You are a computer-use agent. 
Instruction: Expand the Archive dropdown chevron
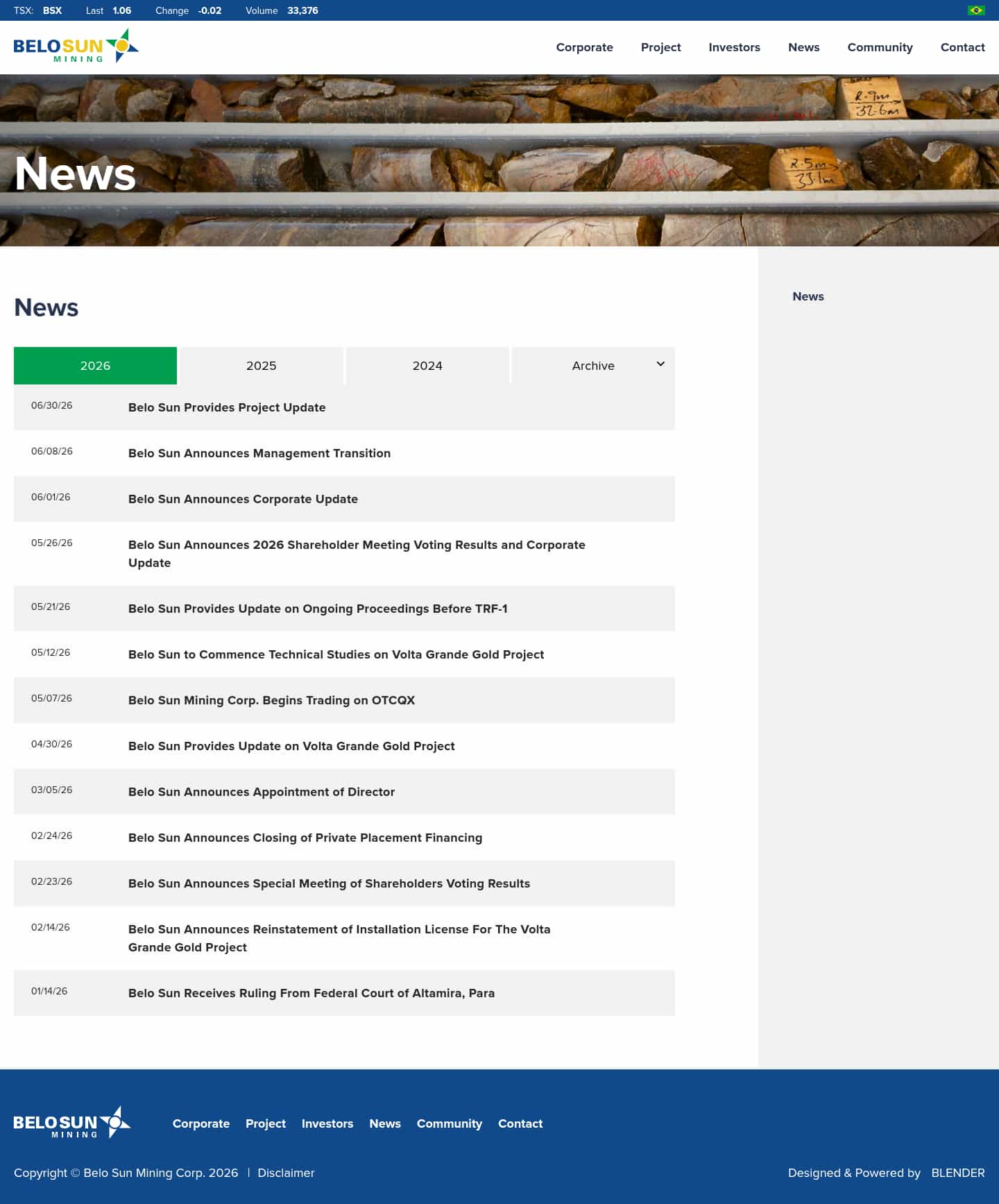tap(660, 364)
